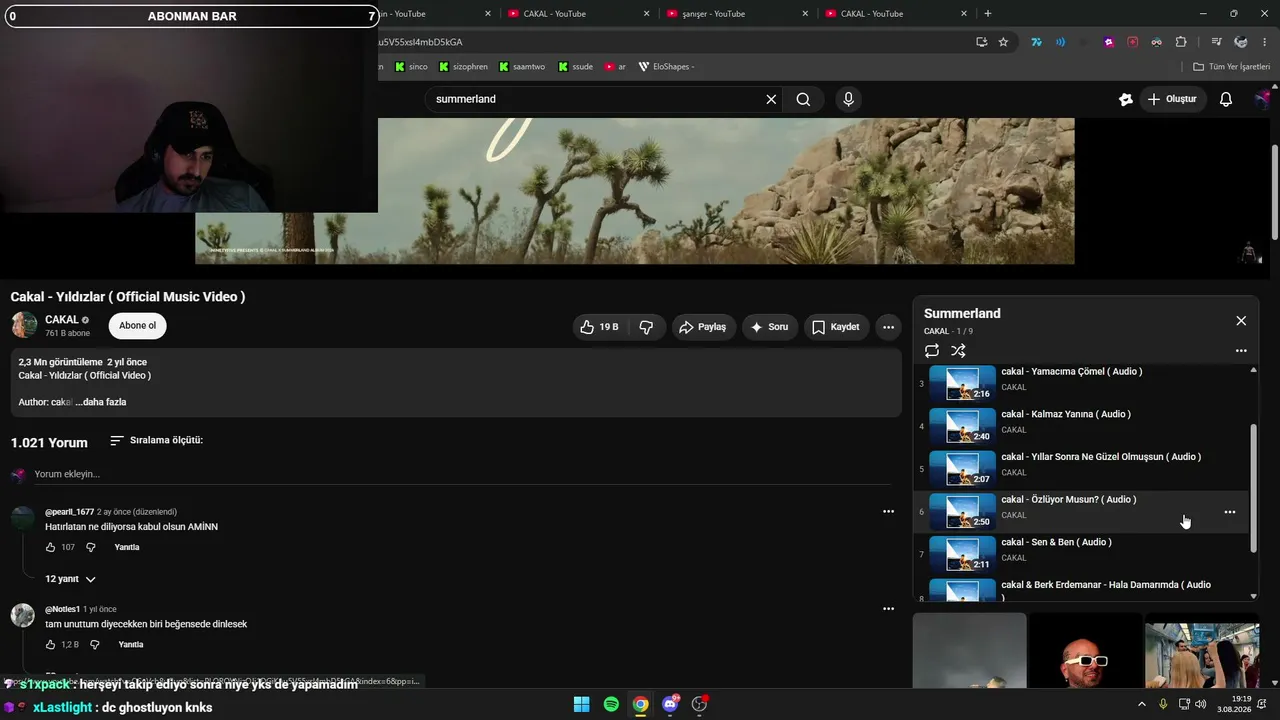Viewport: 1280px width, 720px height.
Task: Open the Summerland playlist options menu
Action: click(x=1241, y=351)
